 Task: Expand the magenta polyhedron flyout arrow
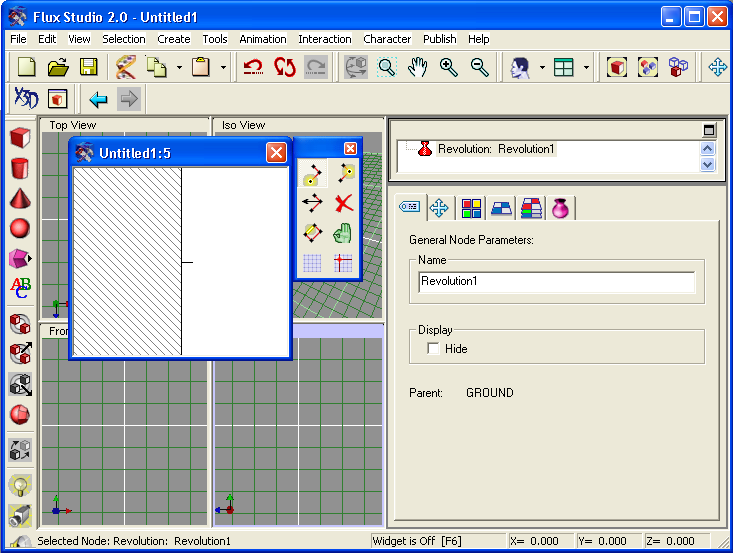coord(29,258)
